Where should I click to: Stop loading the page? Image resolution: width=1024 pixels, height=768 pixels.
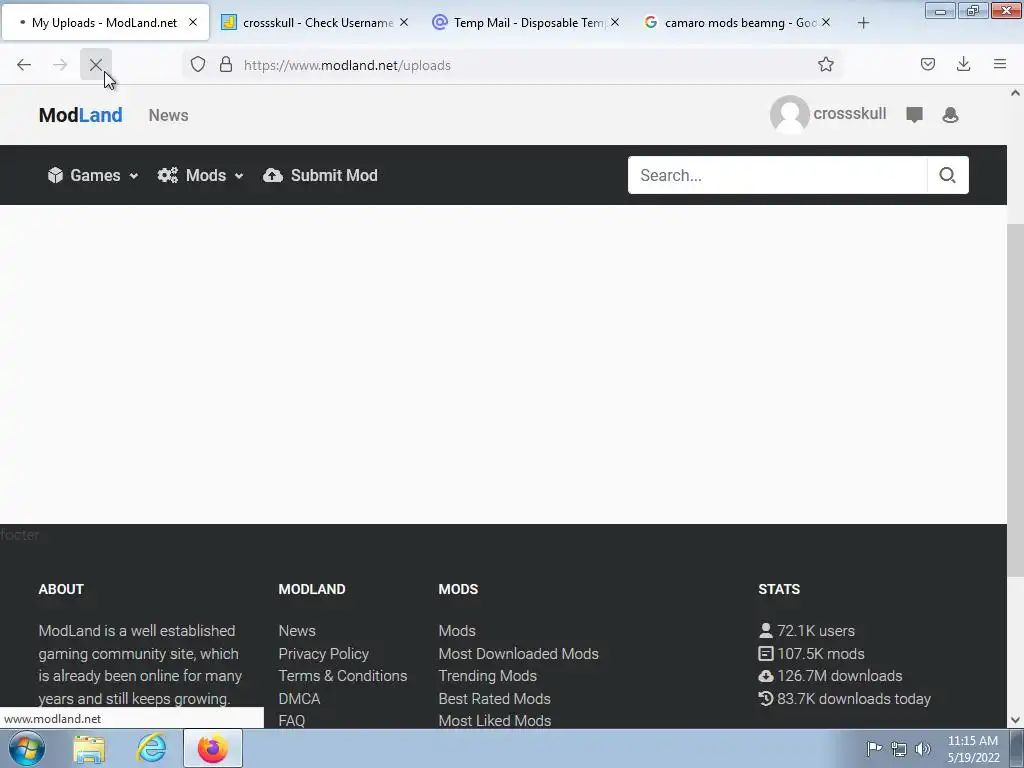[x=96, y=65]
